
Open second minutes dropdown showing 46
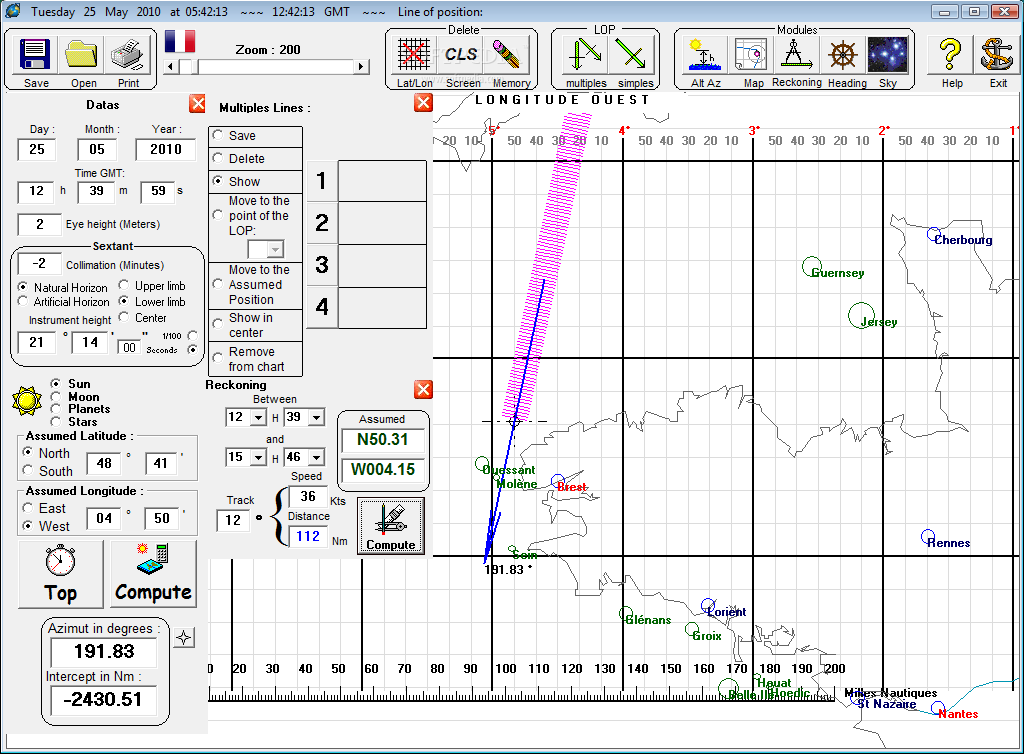[x=317, y=457]
